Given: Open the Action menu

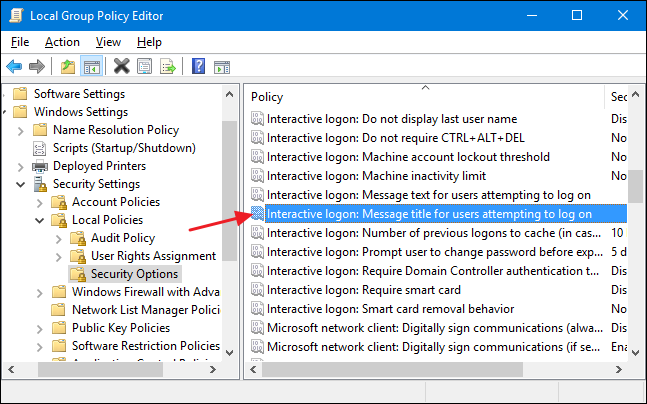Looking at the screenshot, I should pos(62,42).
